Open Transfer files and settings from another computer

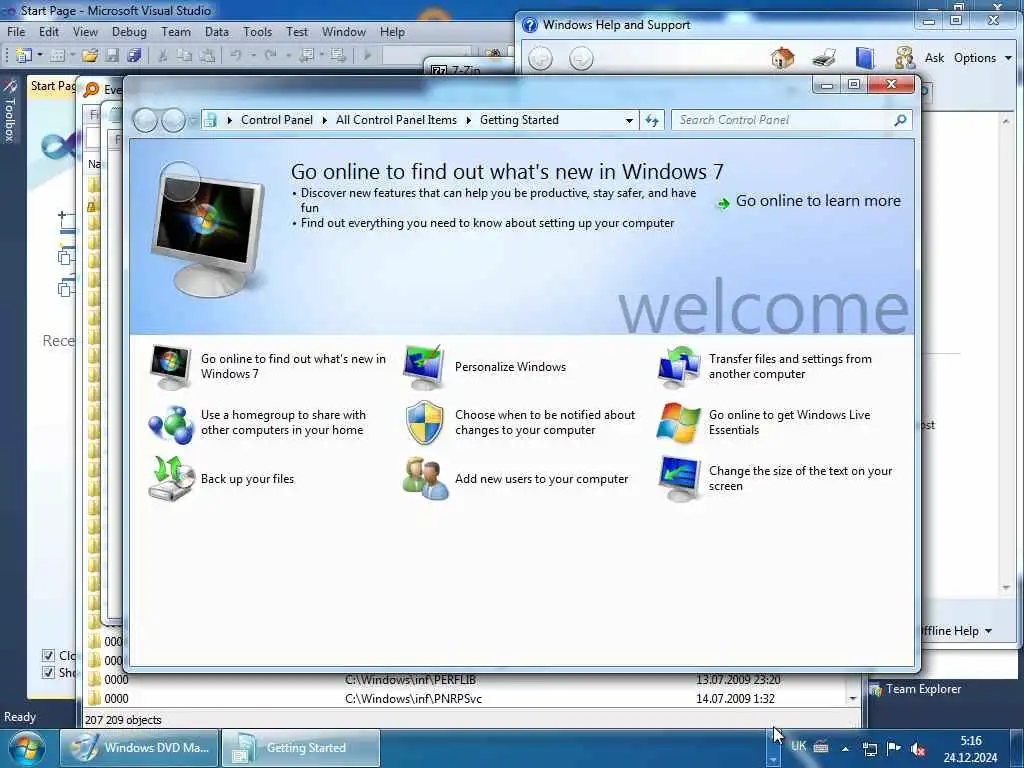tap(765, 366)
